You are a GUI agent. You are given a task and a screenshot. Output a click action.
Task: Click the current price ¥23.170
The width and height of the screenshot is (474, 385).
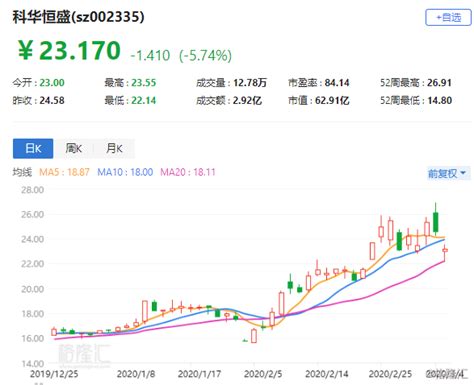(x=69, y=51)
